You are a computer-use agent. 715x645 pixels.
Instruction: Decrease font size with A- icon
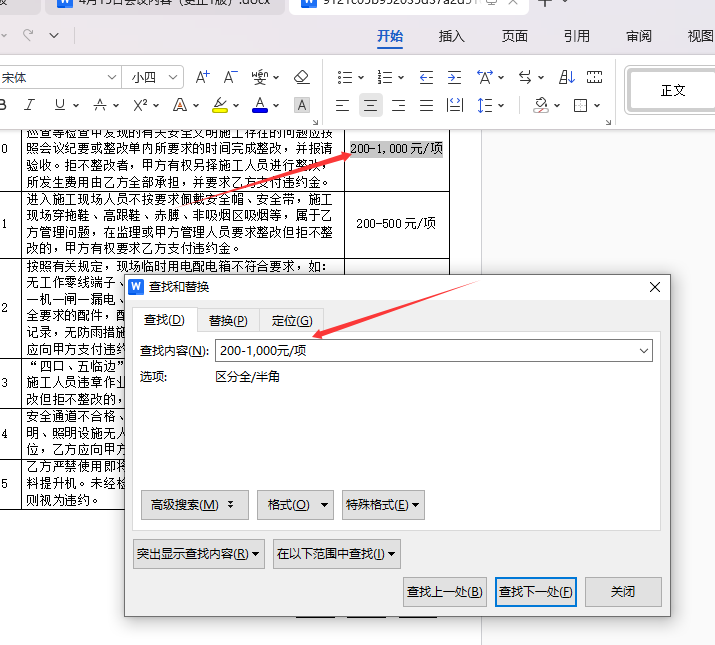231,77
